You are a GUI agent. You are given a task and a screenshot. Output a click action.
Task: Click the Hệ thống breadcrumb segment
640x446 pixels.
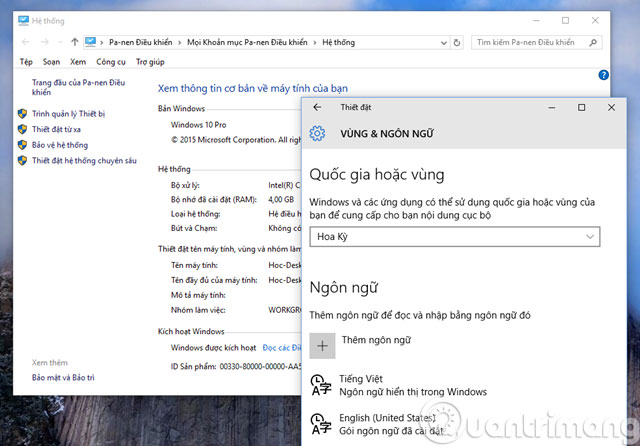[x=338, y=42]
